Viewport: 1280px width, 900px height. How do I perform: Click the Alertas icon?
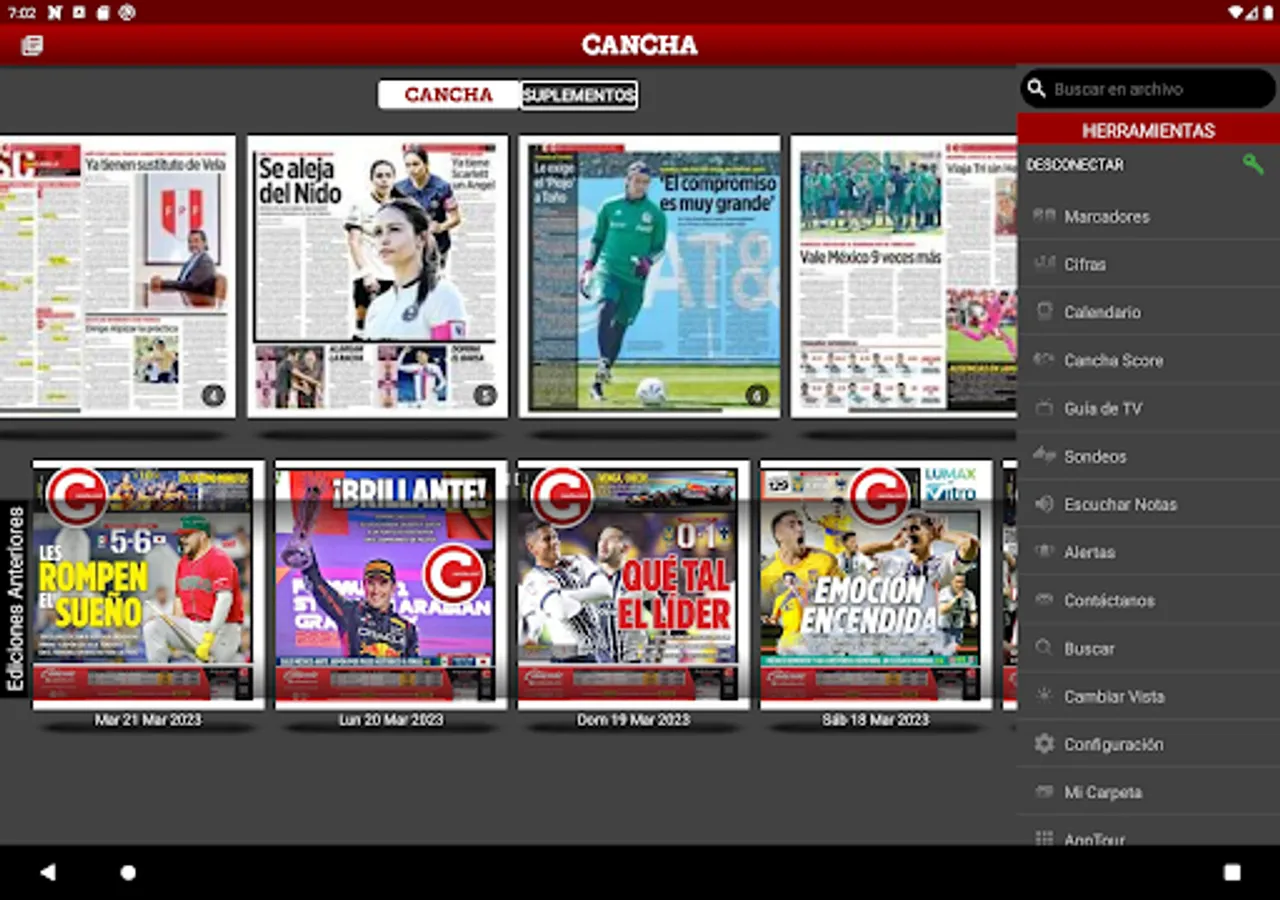[x=1044, y=551]
